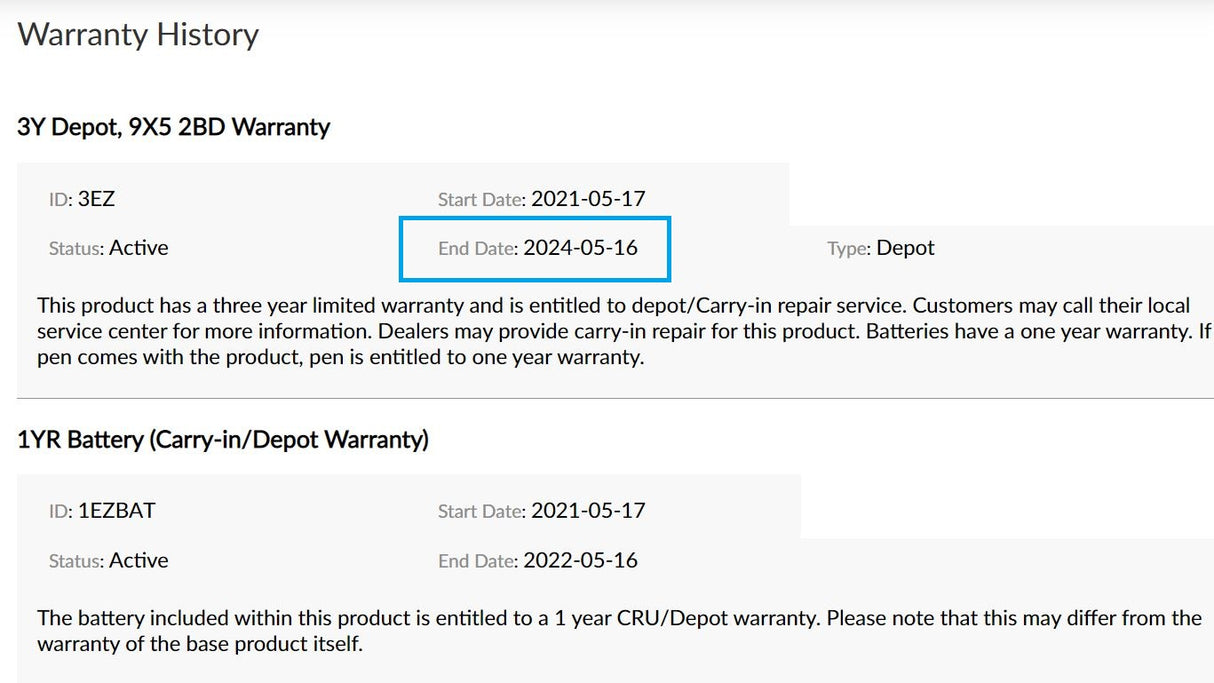Click the Active status in battery warranty
Image resolution: width=1214 pixels, height=683 pixels.
[138, 560]
